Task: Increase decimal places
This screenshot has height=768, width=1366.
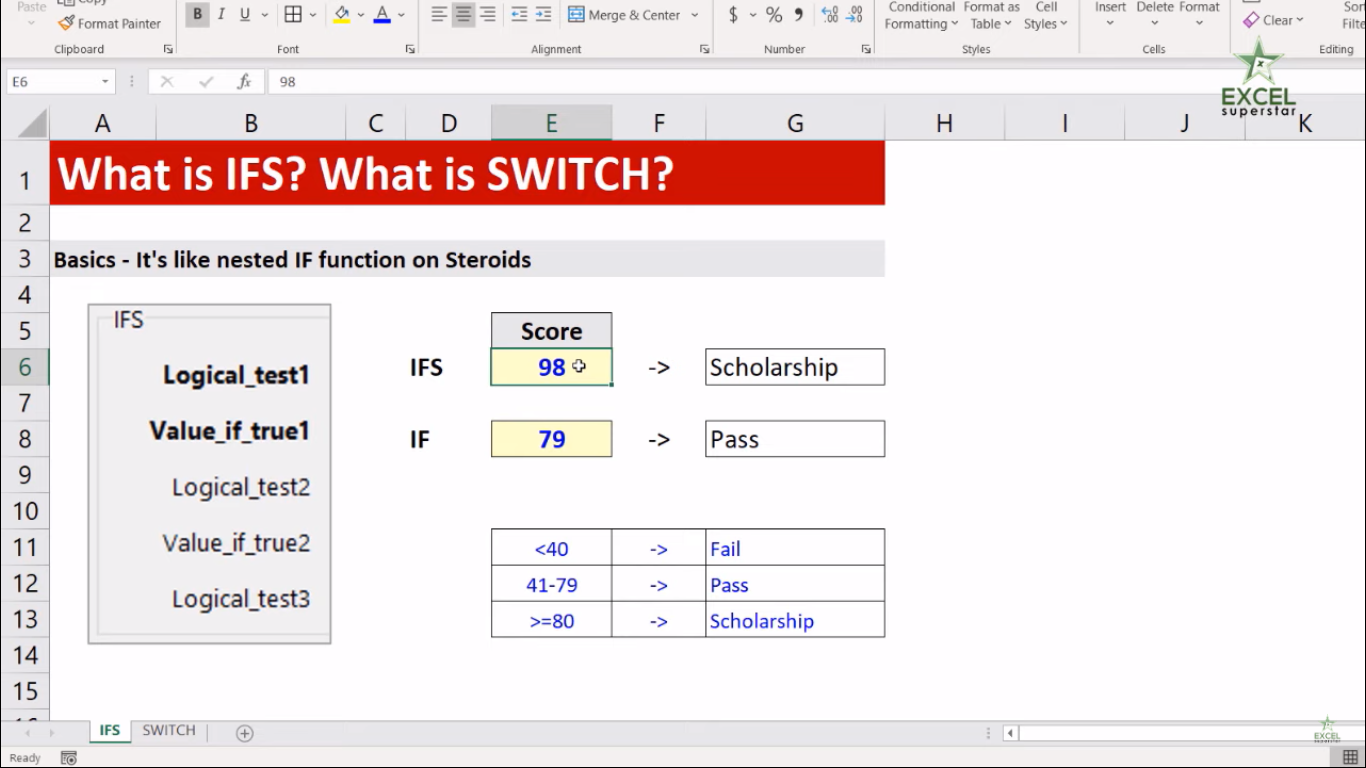Action: [x=830, y=15]
